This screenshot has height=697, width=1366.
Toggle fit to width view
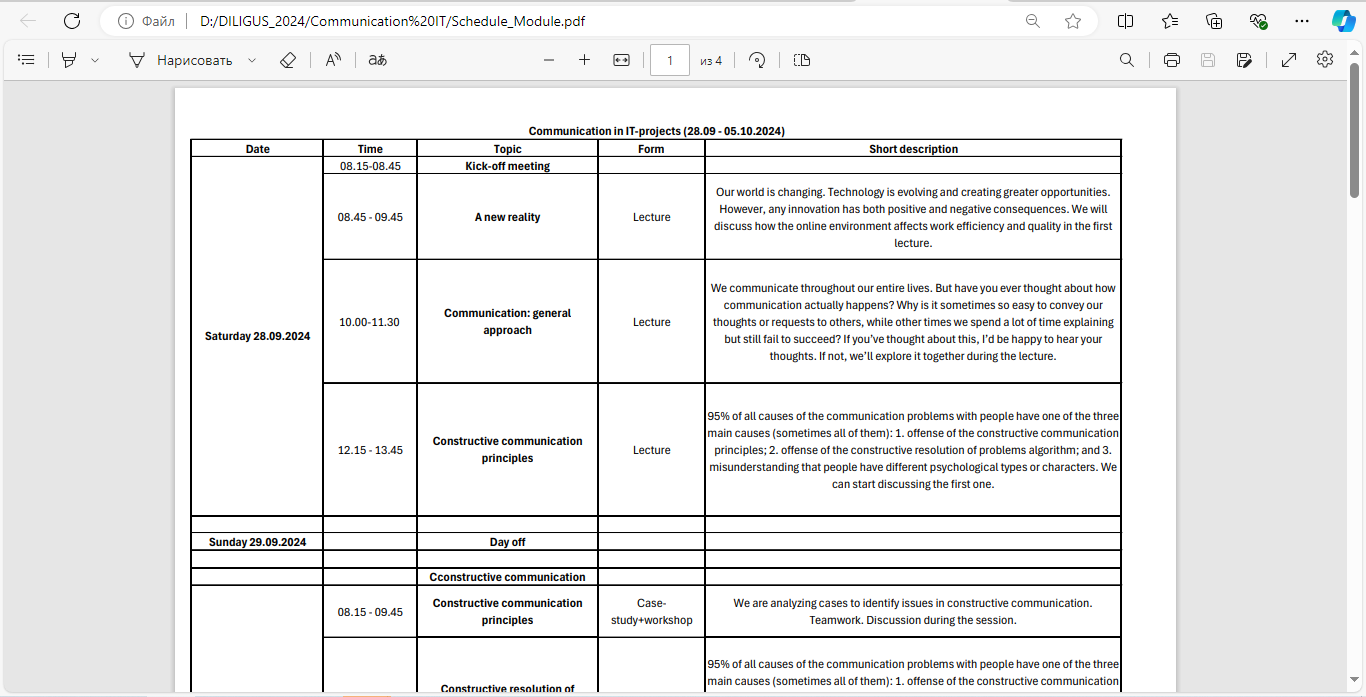pos(621,60)
